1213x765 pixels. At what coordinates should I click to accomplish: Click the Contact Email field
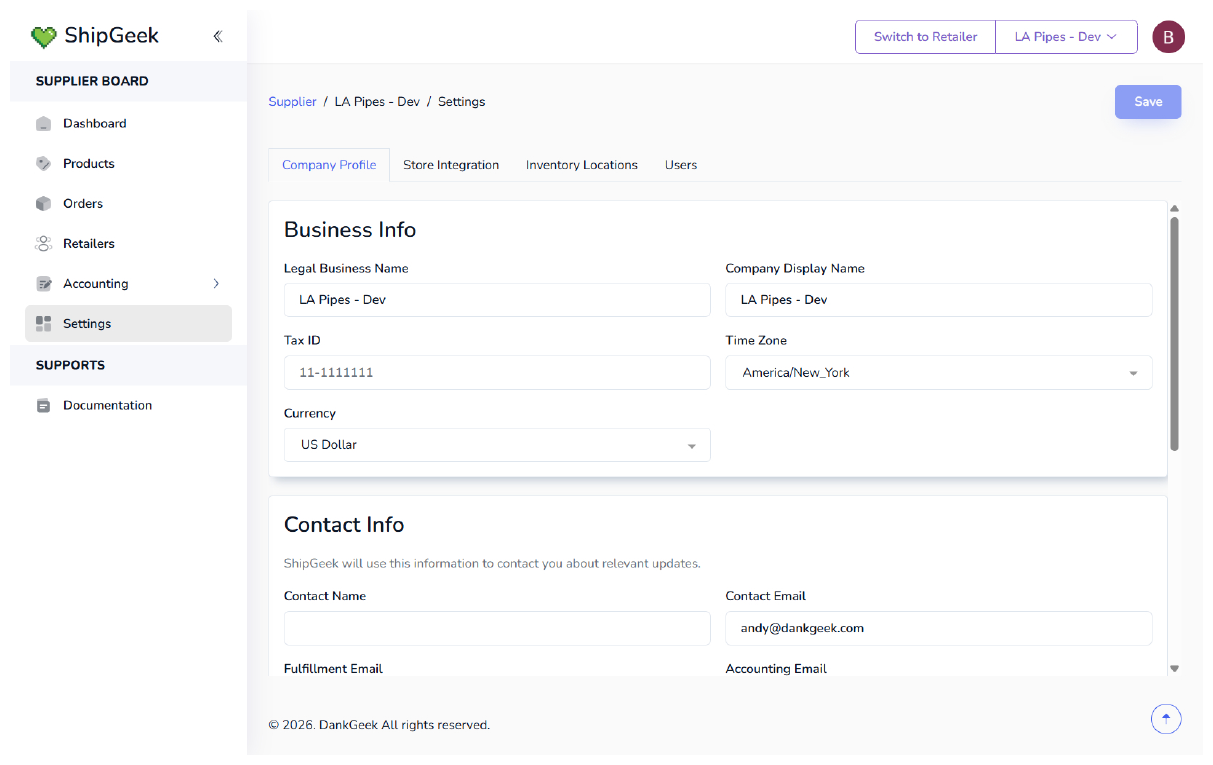(x=938, y=628)
